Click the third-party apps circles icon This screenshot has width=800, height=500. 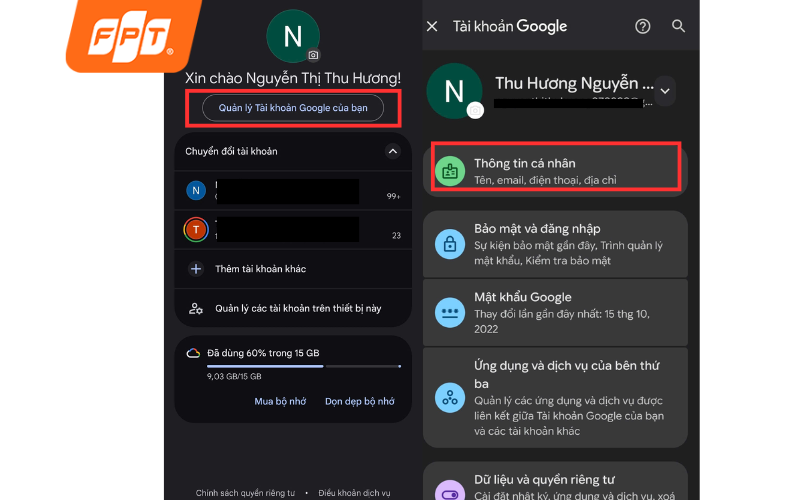pos(450,397)
